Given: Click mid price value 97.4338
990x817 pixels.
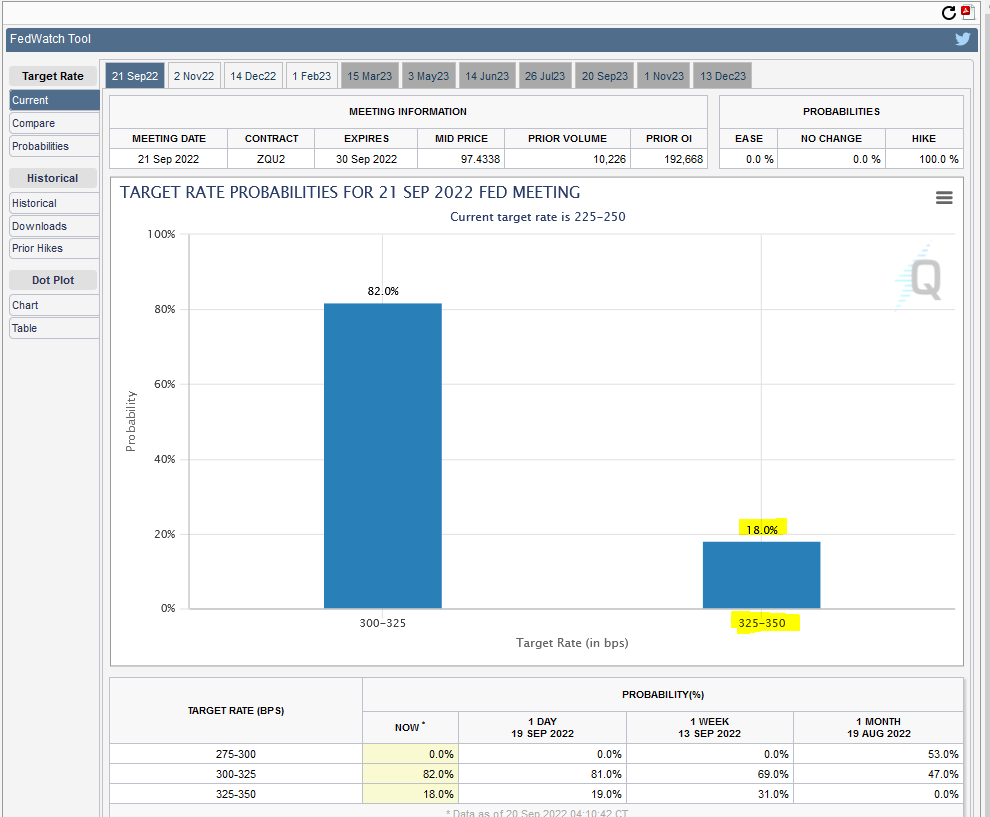Looking at the screenshot, I should 480,159.
